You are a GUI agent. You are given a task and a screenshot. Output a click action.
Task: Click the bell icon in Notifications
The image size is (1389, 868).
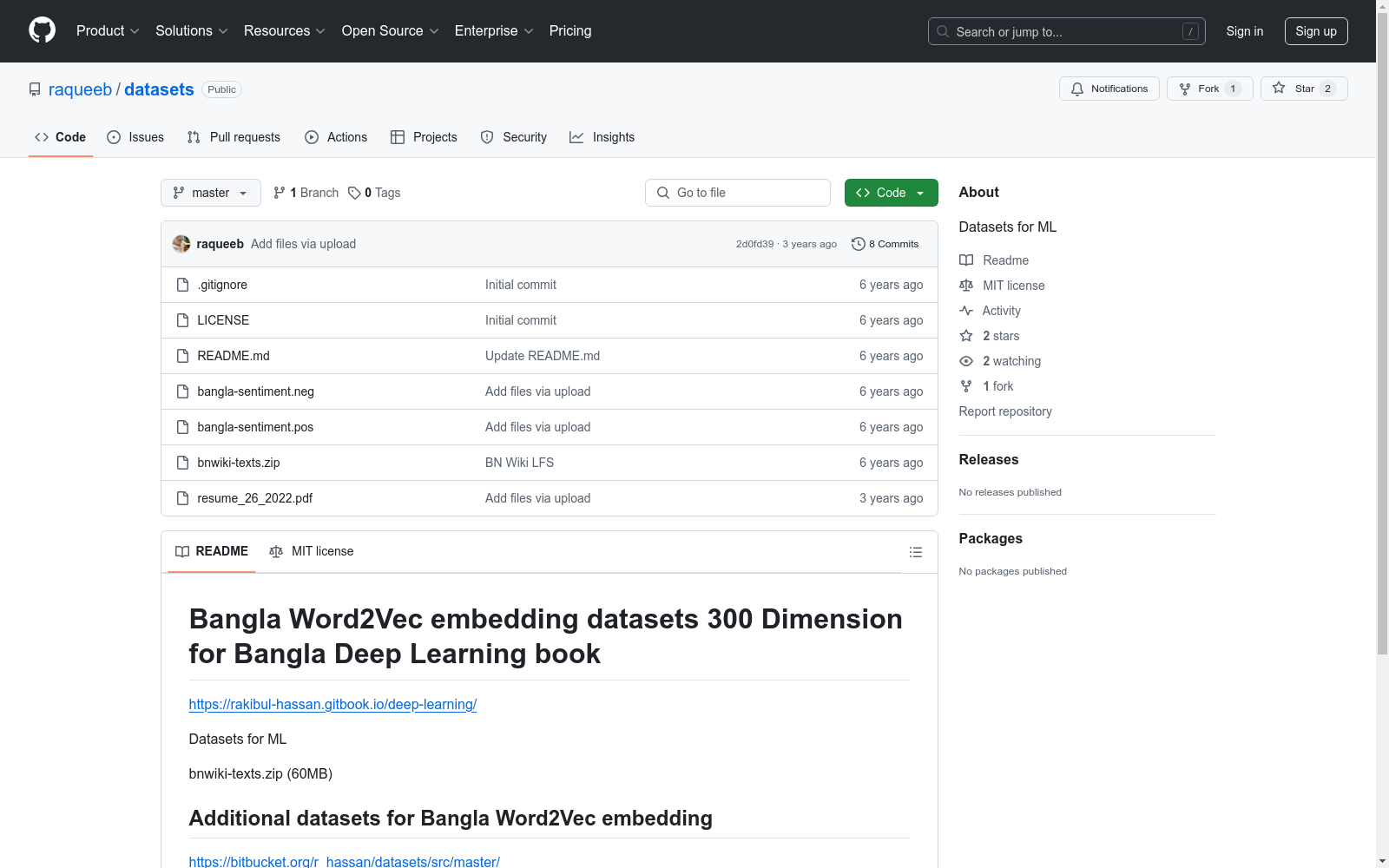point(1077,89)
